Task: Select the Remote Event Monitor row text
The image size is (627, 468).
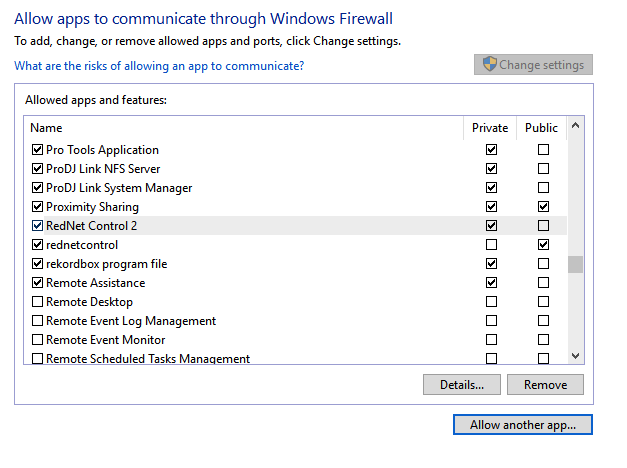Action: pos(106,340)
